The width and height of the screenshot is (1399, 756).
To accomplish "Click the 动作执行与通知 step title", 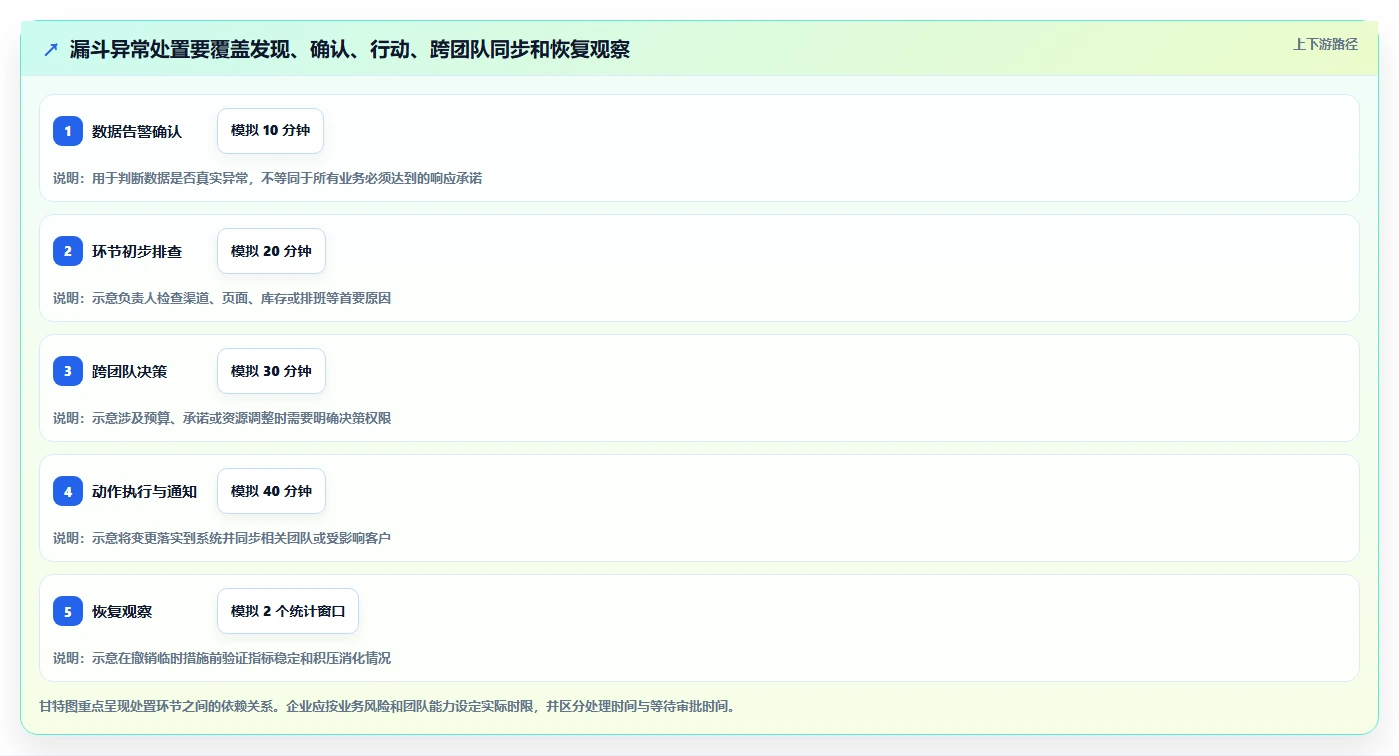I will coord(145,491).
